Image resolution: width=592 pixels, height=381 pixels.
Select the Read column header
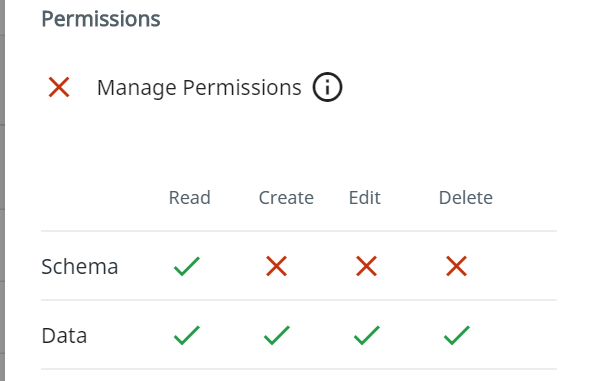(x=190, y=198)
